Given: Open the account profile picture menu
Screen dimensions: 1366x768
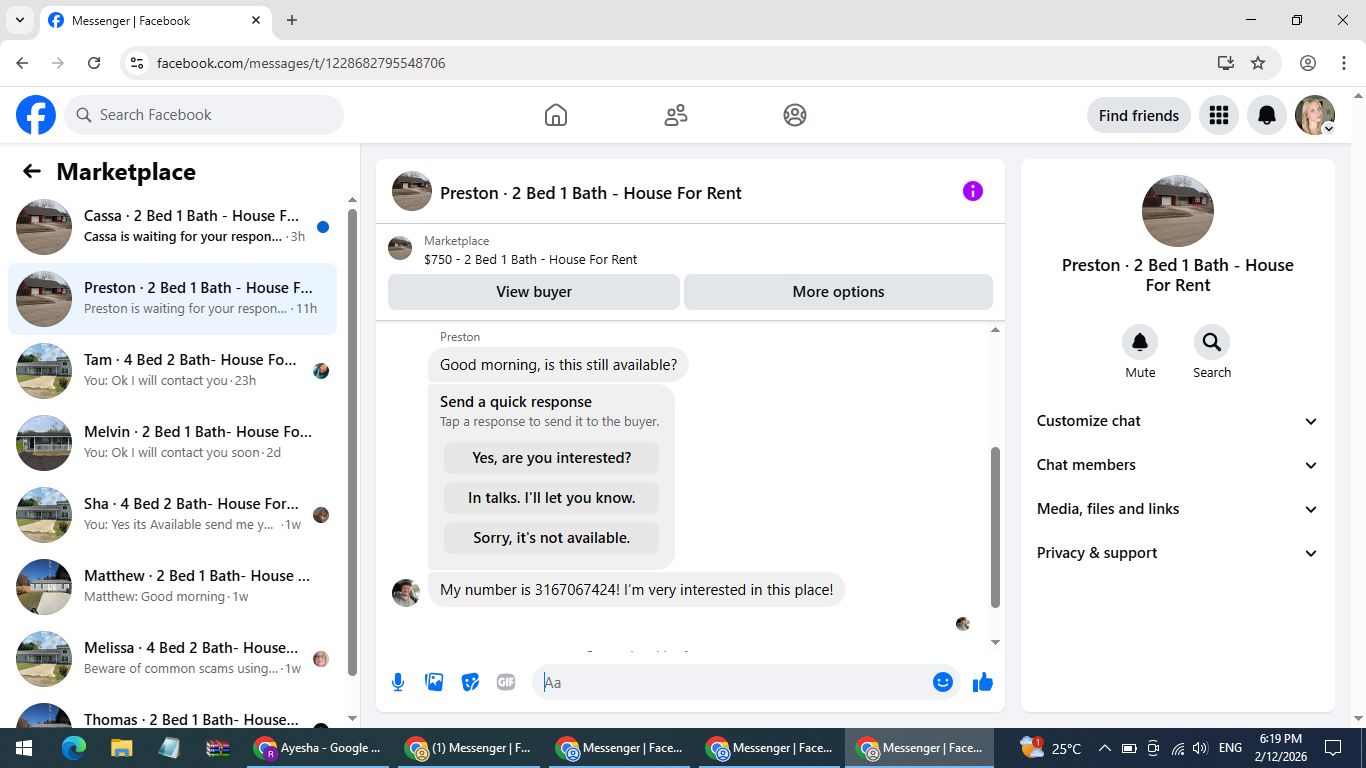Looking at the screenshot, I should click(x=1315, y=115).
